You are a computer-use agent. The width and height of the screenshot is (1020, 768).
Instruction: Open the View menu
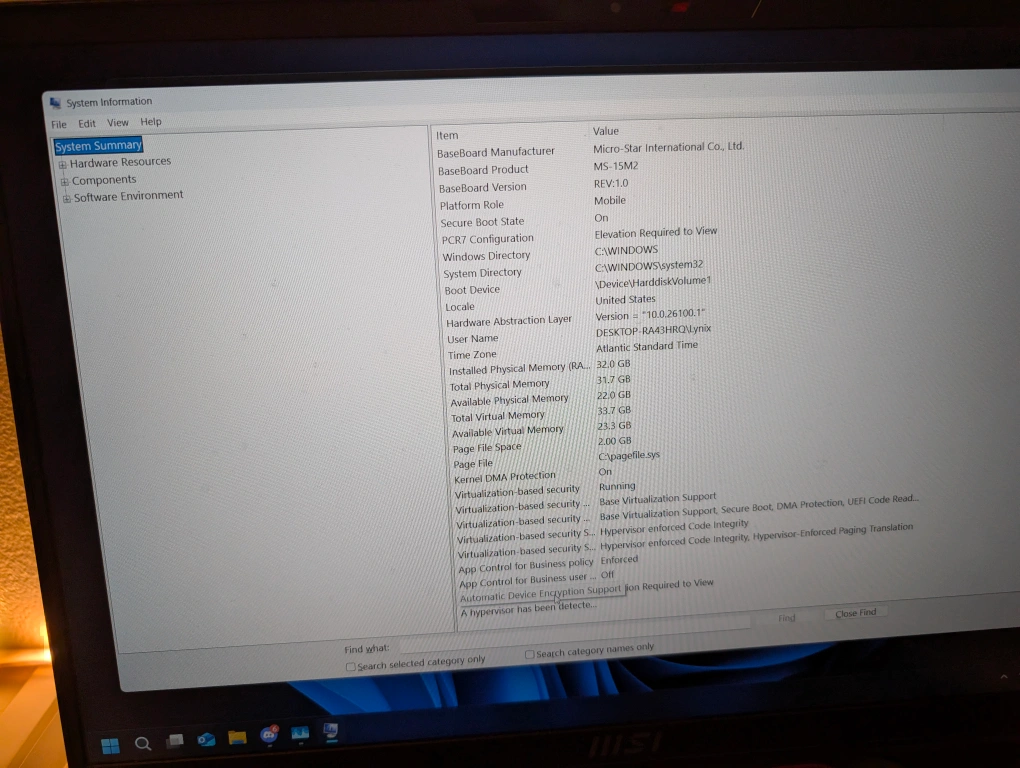(x=118, y=122)
